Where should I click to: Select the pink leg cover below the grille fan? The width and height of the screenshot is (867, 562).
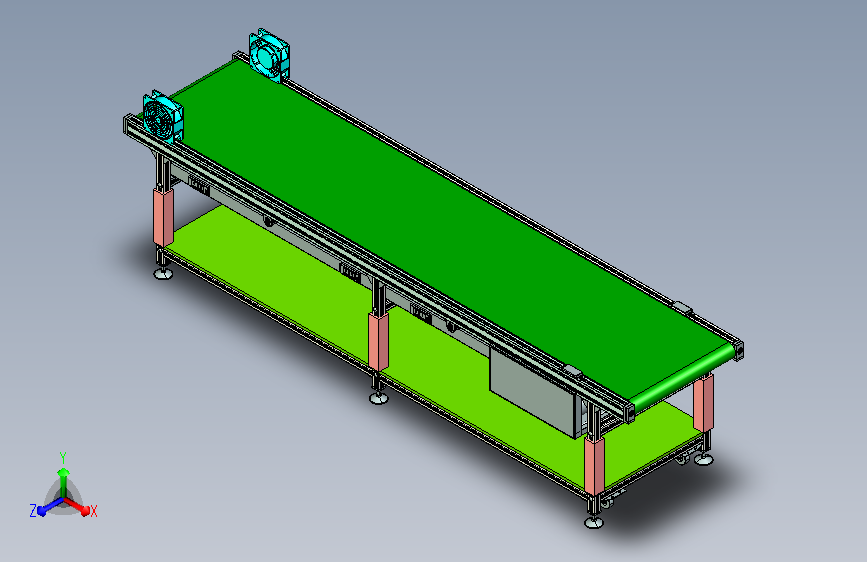(x=163, y=217)
